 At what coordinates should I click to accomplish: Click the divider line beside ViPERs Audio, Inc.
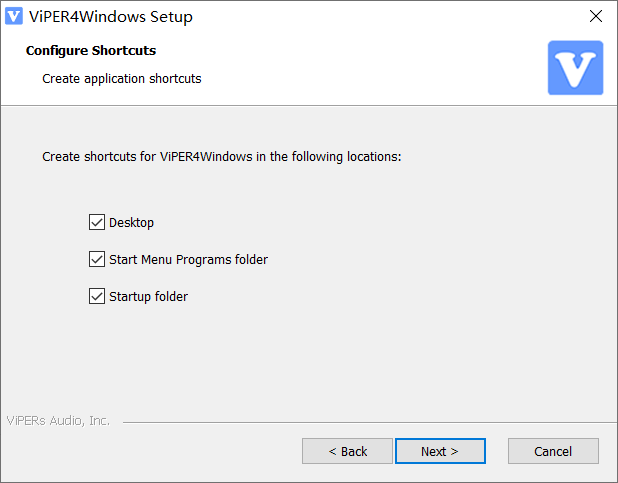[370, 422]
